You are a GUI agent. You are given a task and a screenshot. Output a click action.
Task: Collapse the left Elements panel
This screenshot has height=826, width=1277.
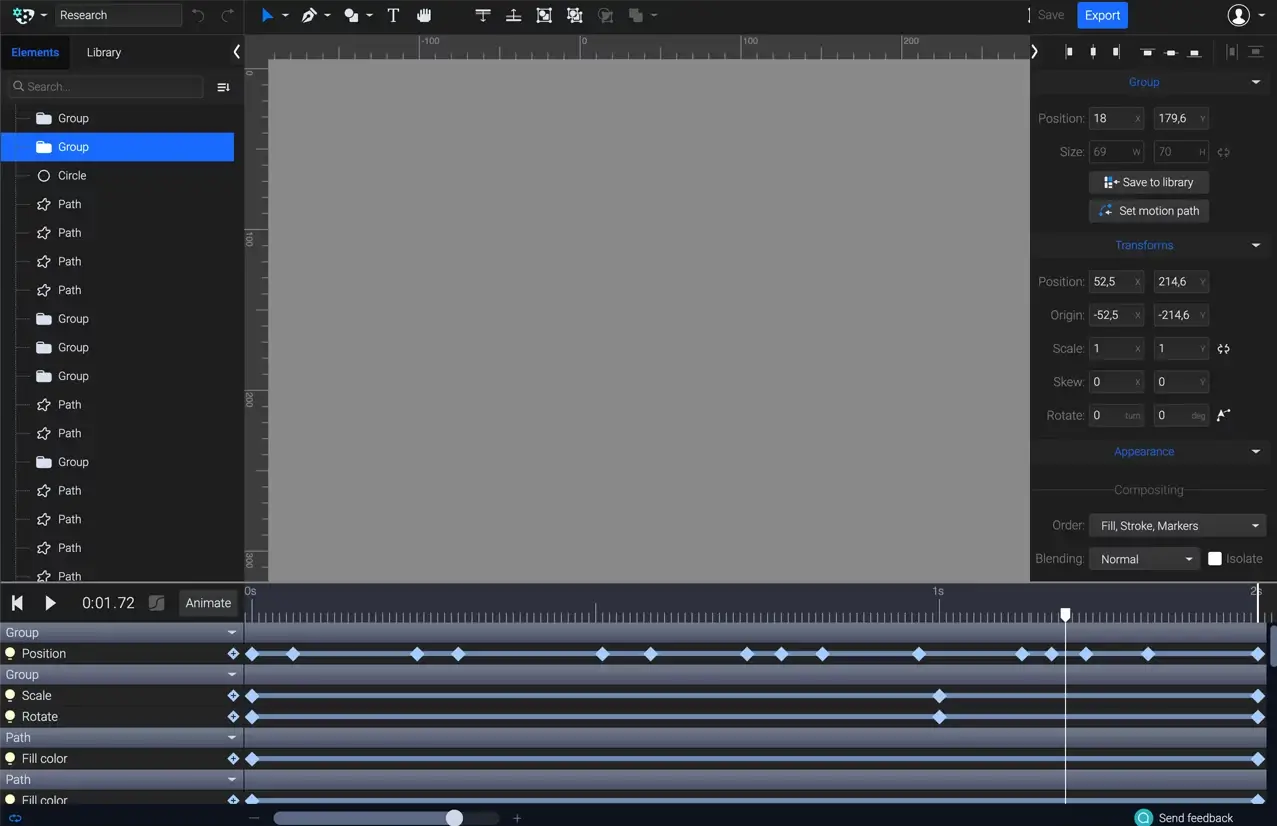point(236,52)
